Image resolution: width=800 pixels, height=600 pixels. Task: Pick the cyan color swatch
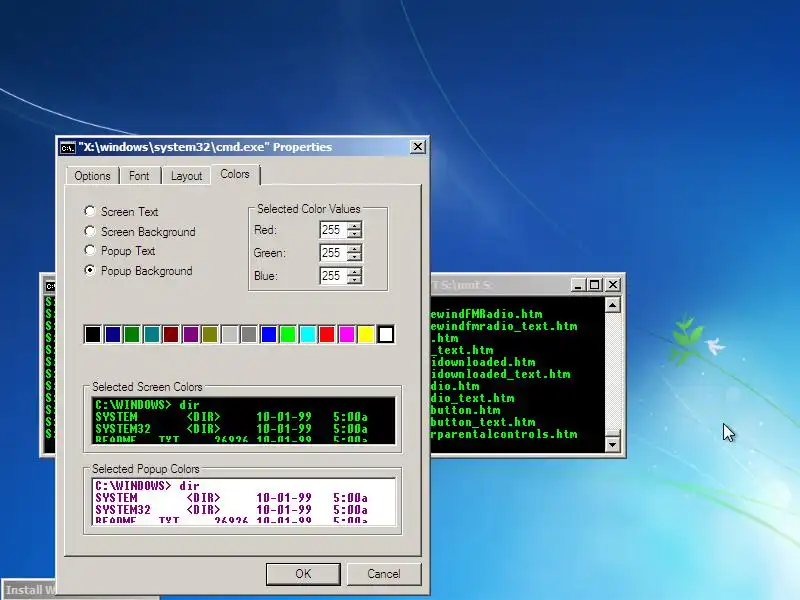click(308, 335)
